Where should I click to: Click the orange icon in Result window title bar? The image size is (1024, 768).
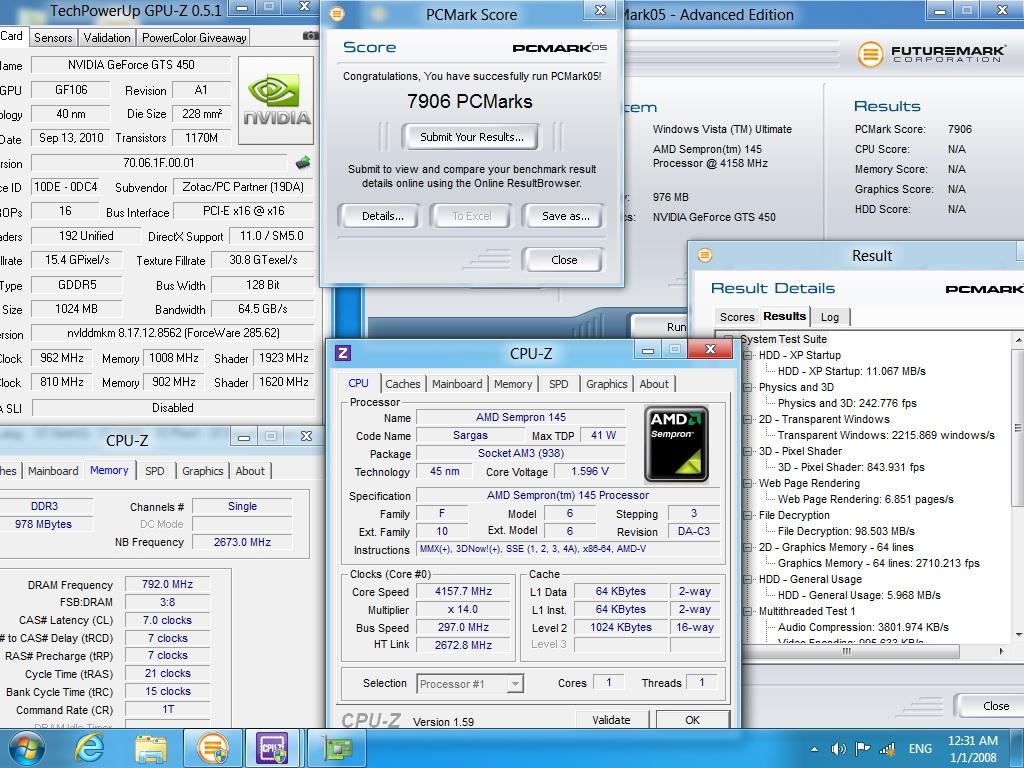705,255
